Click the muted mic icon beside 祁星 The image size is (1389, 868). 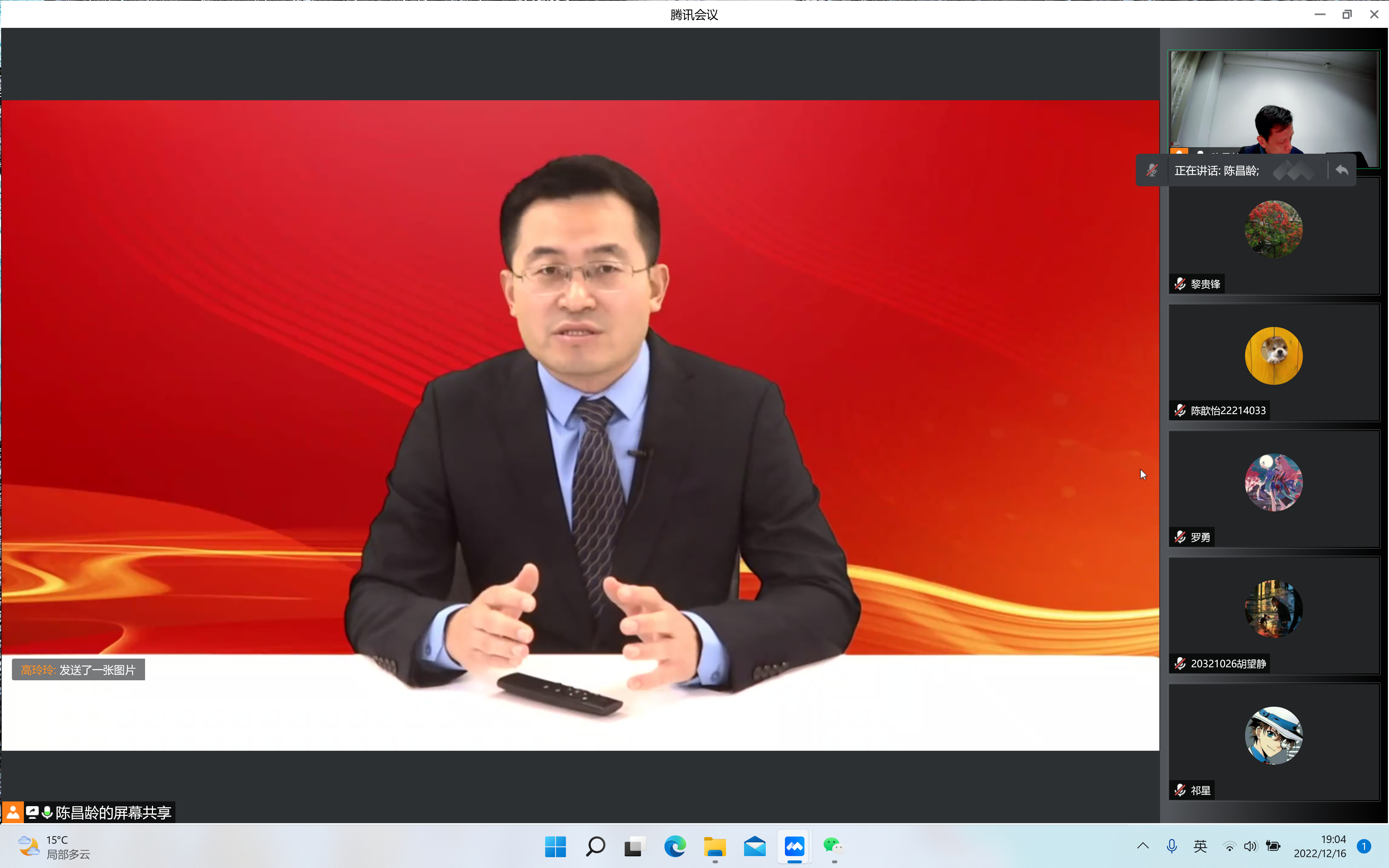pyautogui.click(x=1180, y=791)
